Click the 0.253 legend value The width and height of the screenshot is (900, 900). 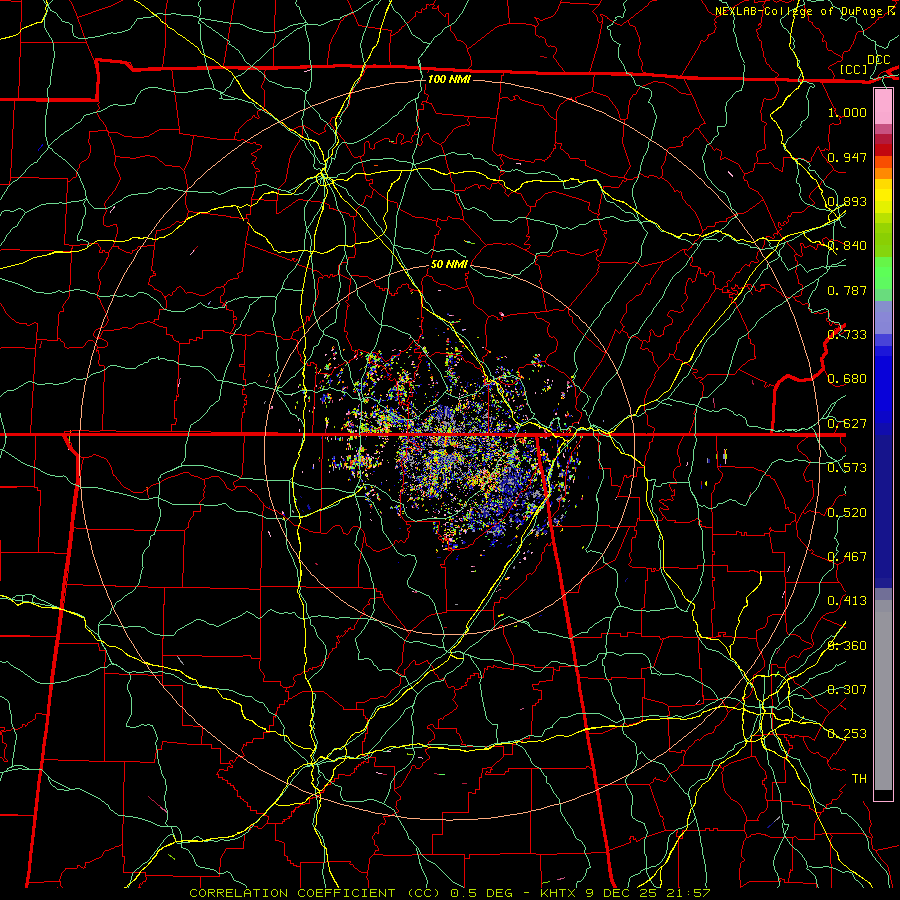point(847,734)
